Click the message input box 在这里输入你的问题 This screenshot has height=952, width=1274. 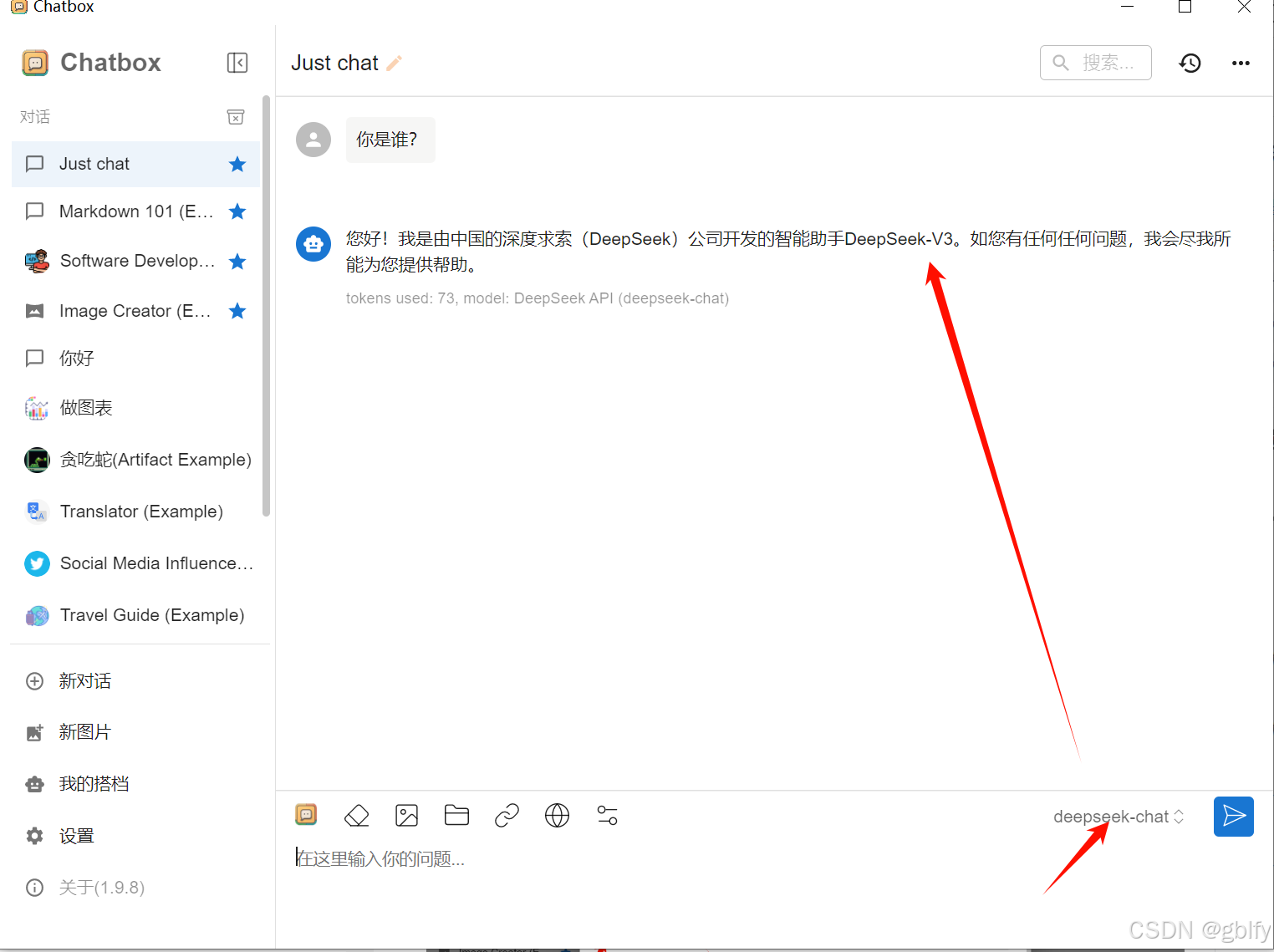(x=773, y=859)
